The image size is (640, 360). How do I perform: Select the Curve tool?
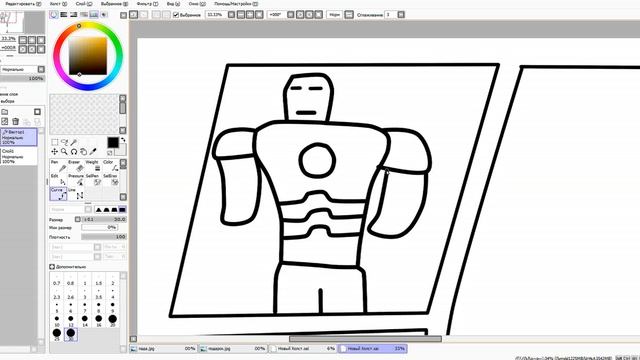[58, 194]
